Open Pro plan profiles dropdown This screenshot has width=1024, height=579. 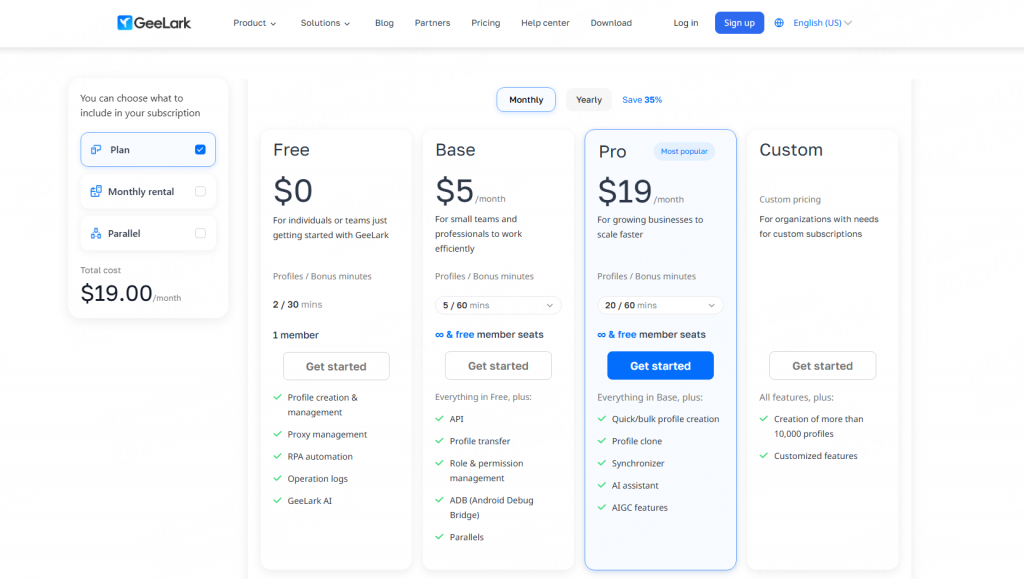click(660, 305)
